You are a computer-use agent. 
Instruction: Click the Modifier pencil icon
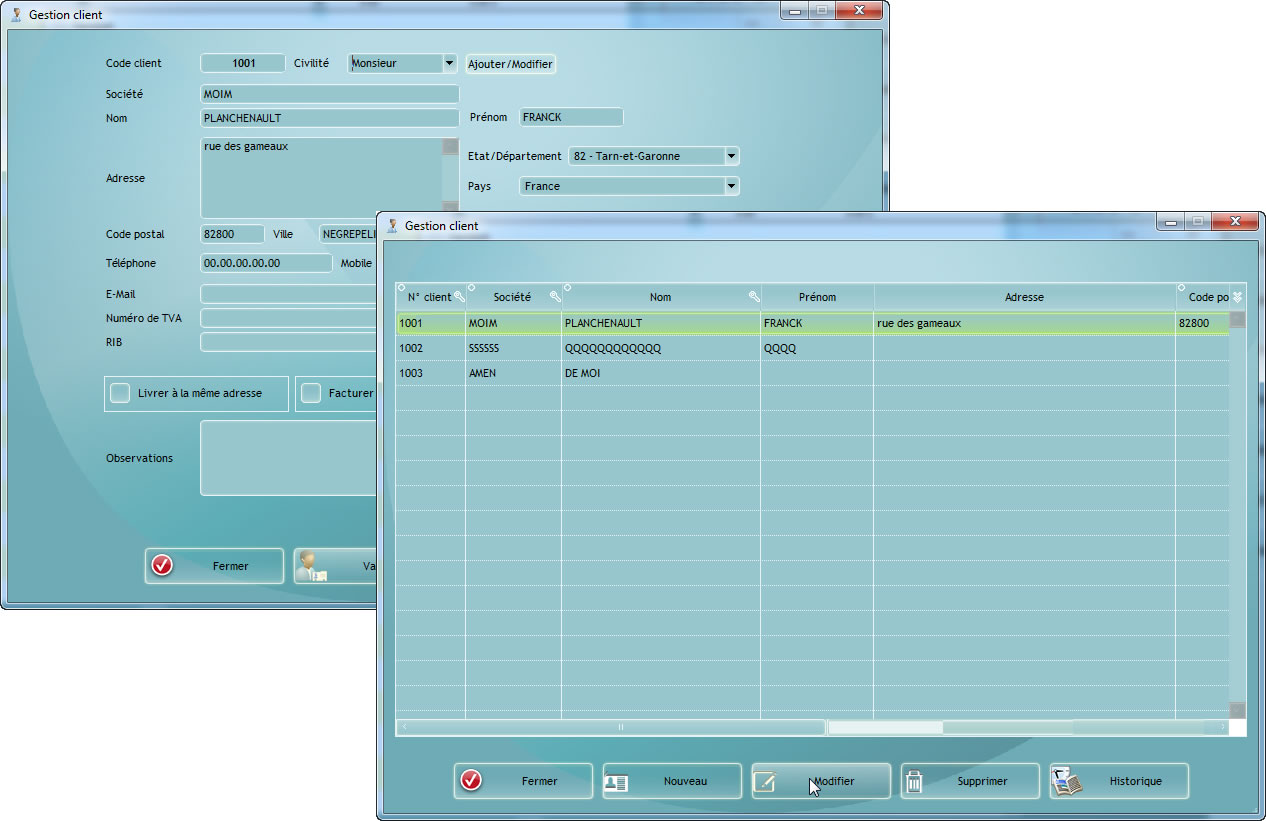pos(766,782)
